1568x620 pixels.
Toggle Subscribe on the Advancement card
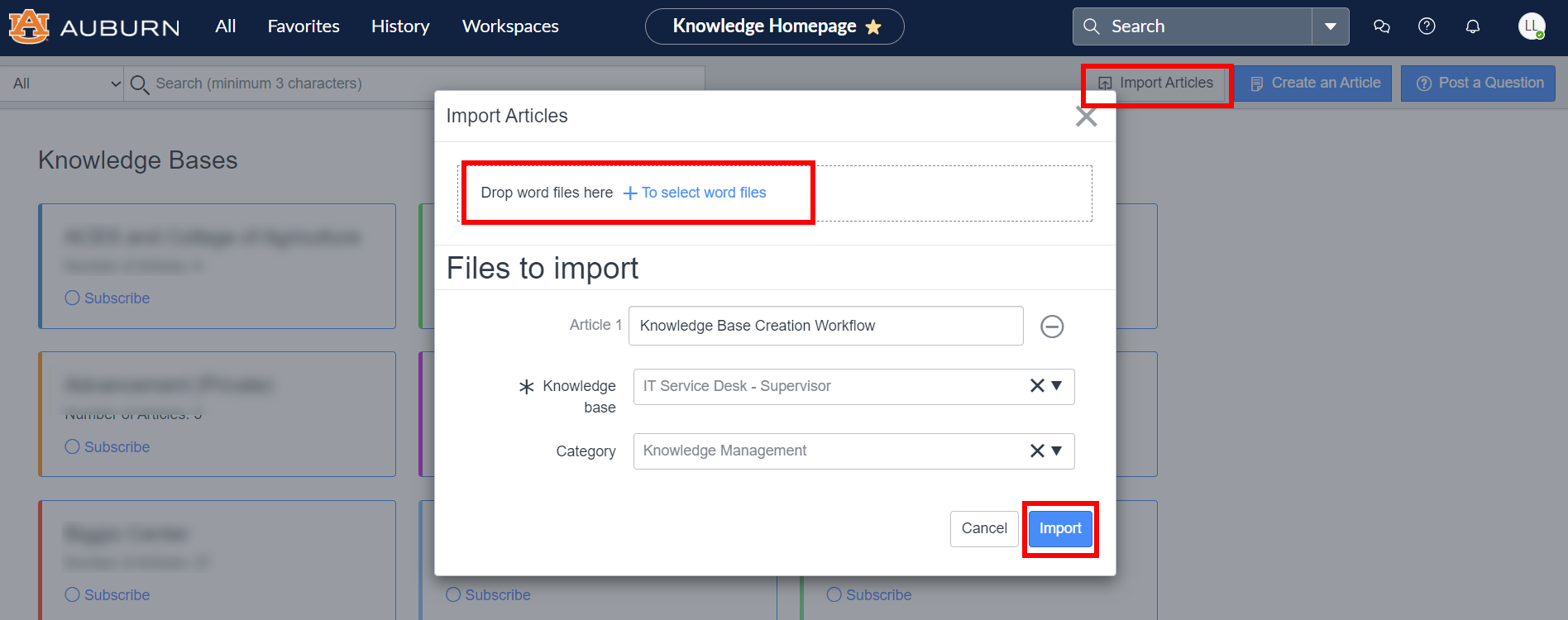point(108,447)
